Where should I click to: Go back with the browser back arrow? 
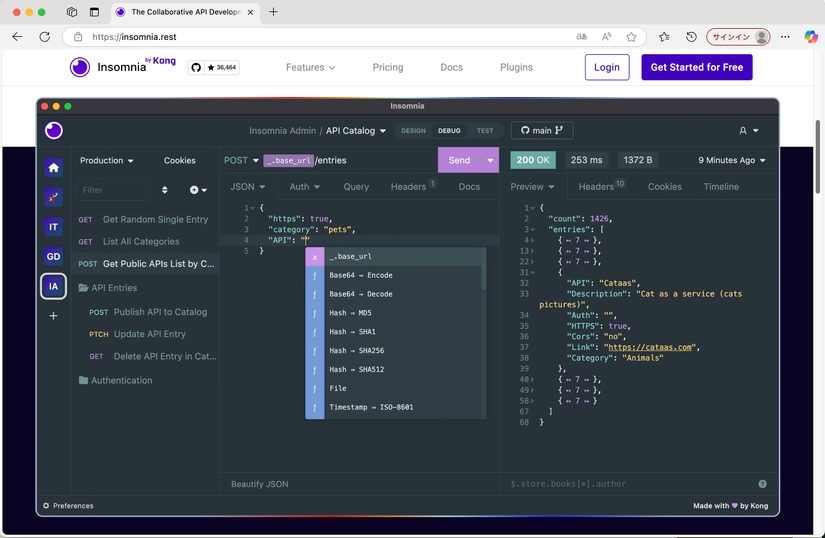17,37
